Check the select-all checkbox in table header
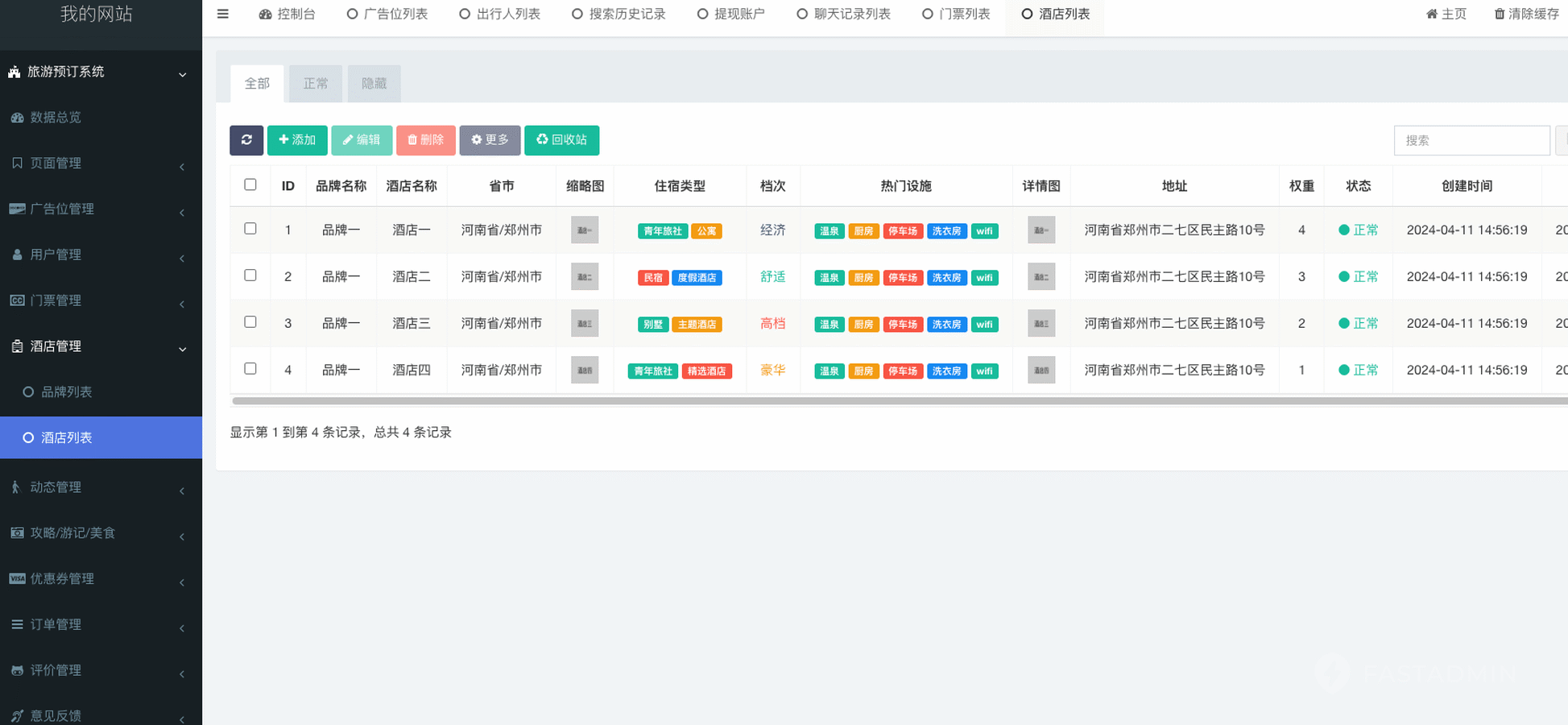 [x=250, y=185]
